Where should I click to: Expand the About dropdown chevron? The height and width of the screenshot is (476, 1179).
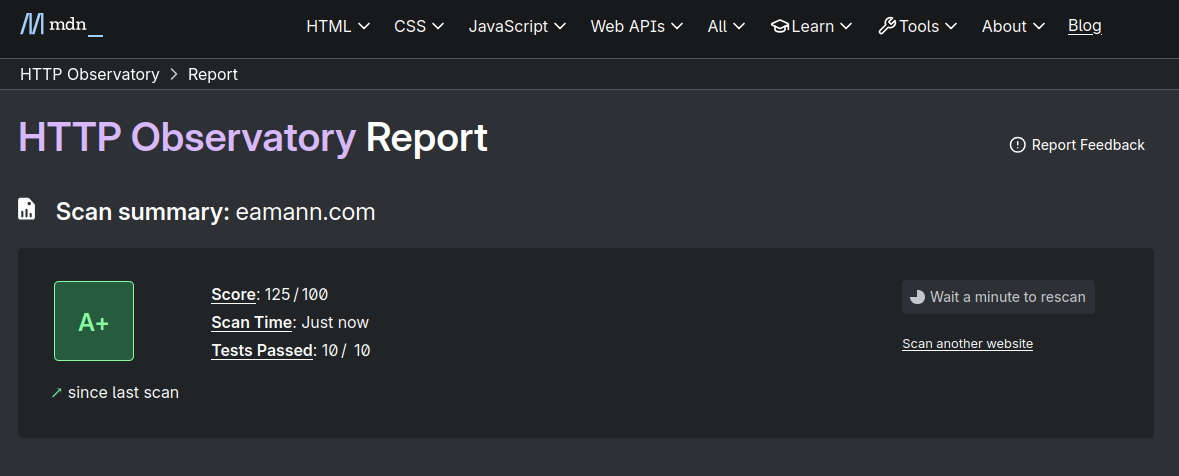(x=1039, y=26)
